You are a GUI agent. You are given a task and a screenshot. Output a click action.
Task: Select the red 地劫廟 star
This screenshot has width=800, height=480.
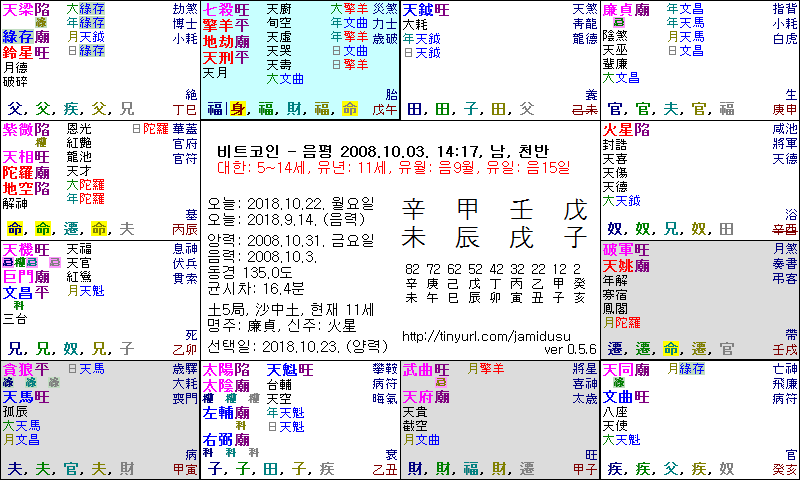point(226,42)
